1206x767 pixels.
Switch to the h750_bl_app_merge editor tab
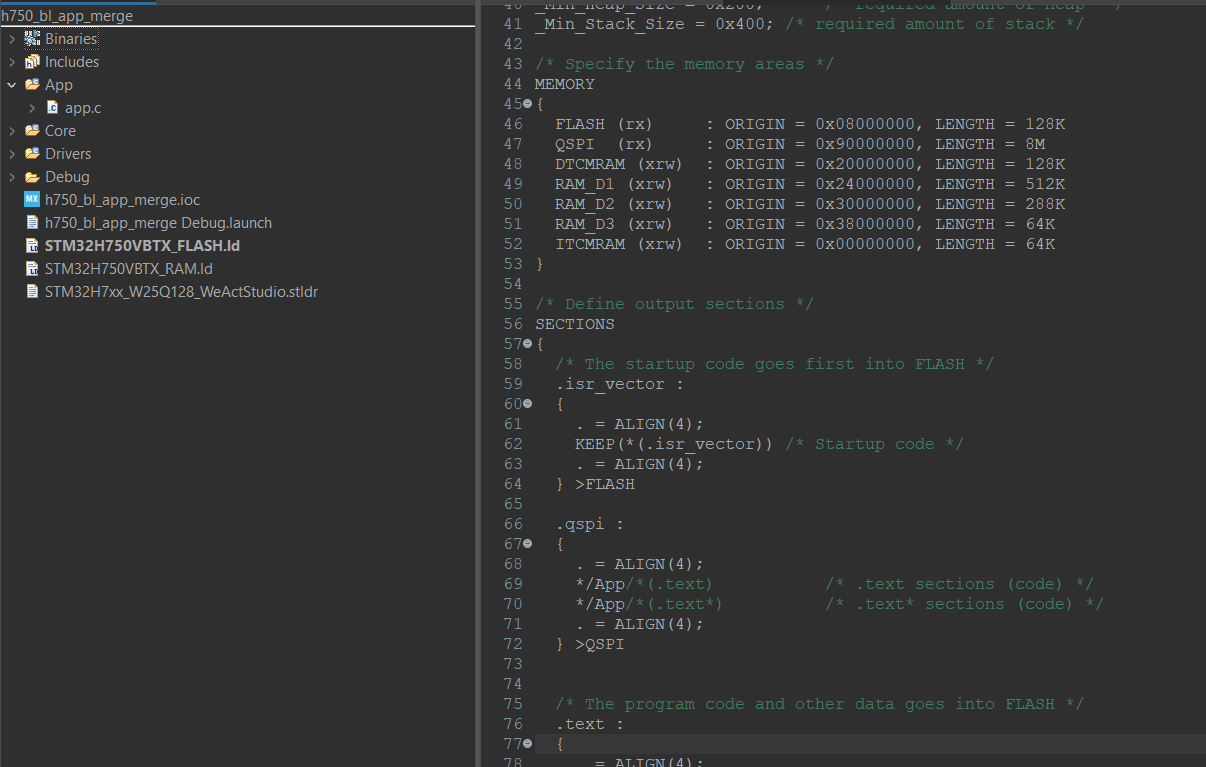tap(70, 15)
